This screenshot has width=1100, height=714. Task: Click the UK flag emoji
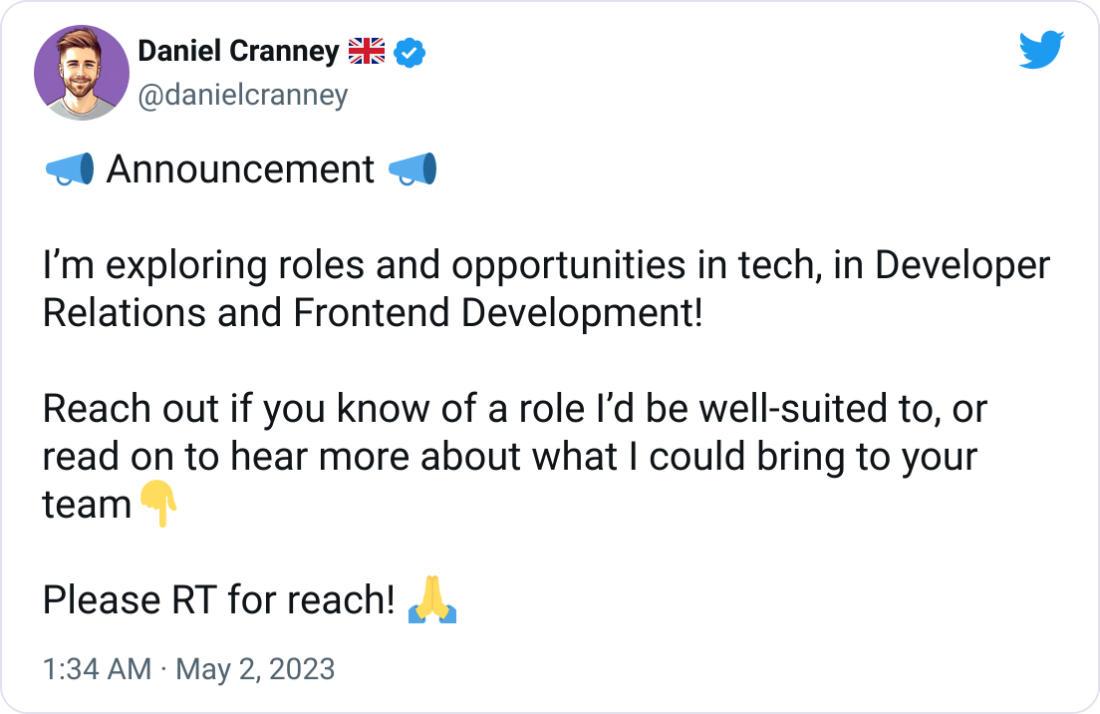pyautogui.click(x=368, y=51)
